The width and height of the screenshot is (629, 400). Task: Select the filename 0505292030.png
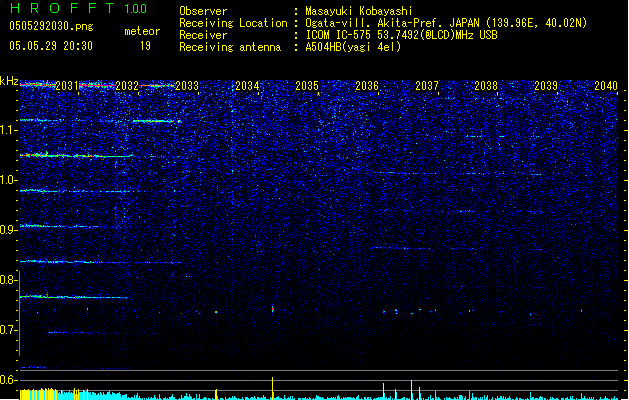click(51, 27)
